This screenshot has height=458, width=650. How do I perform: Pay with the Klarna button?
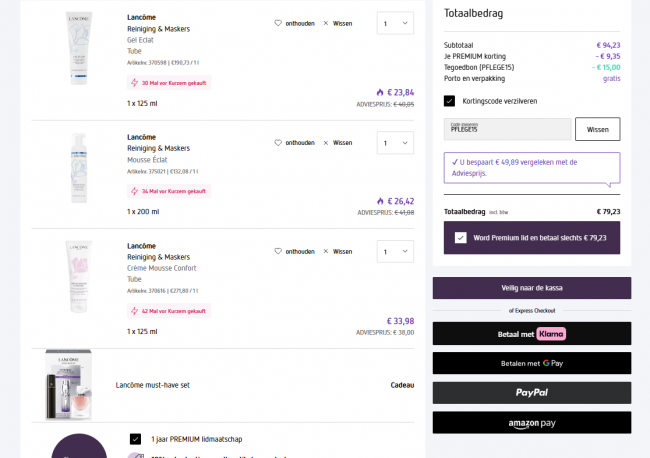pos(531,334)
